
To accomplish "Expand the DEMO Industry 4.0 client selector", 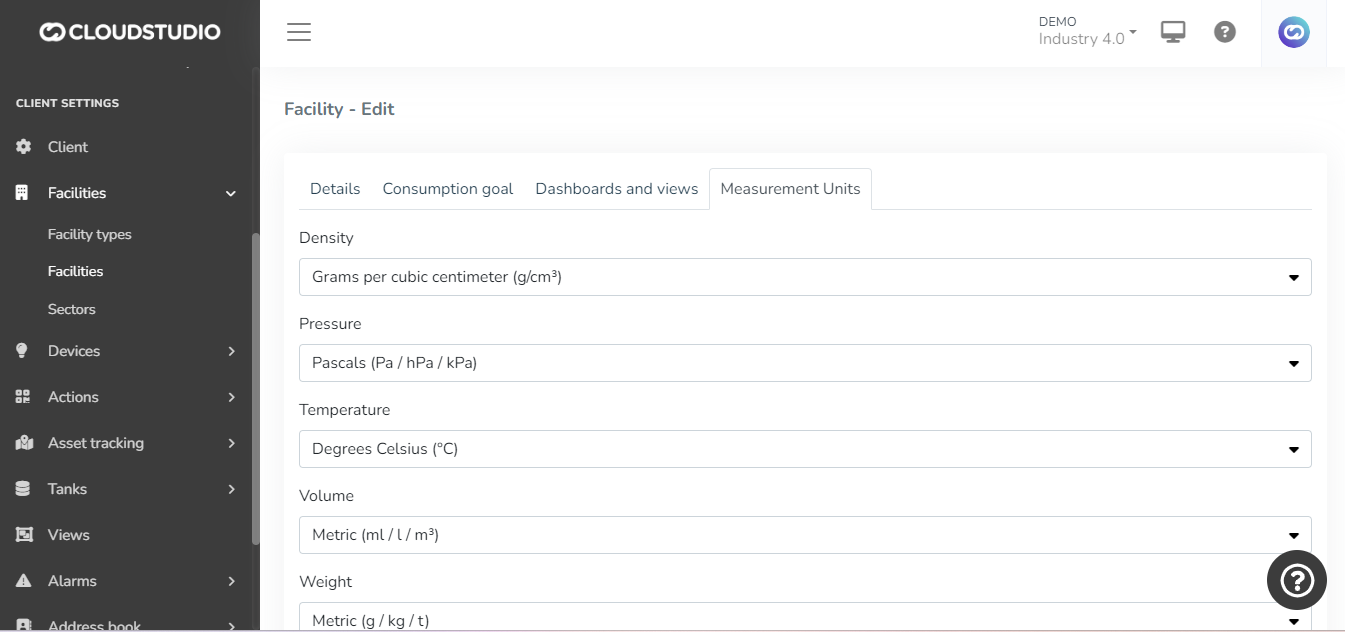I will pos(1087,31).
